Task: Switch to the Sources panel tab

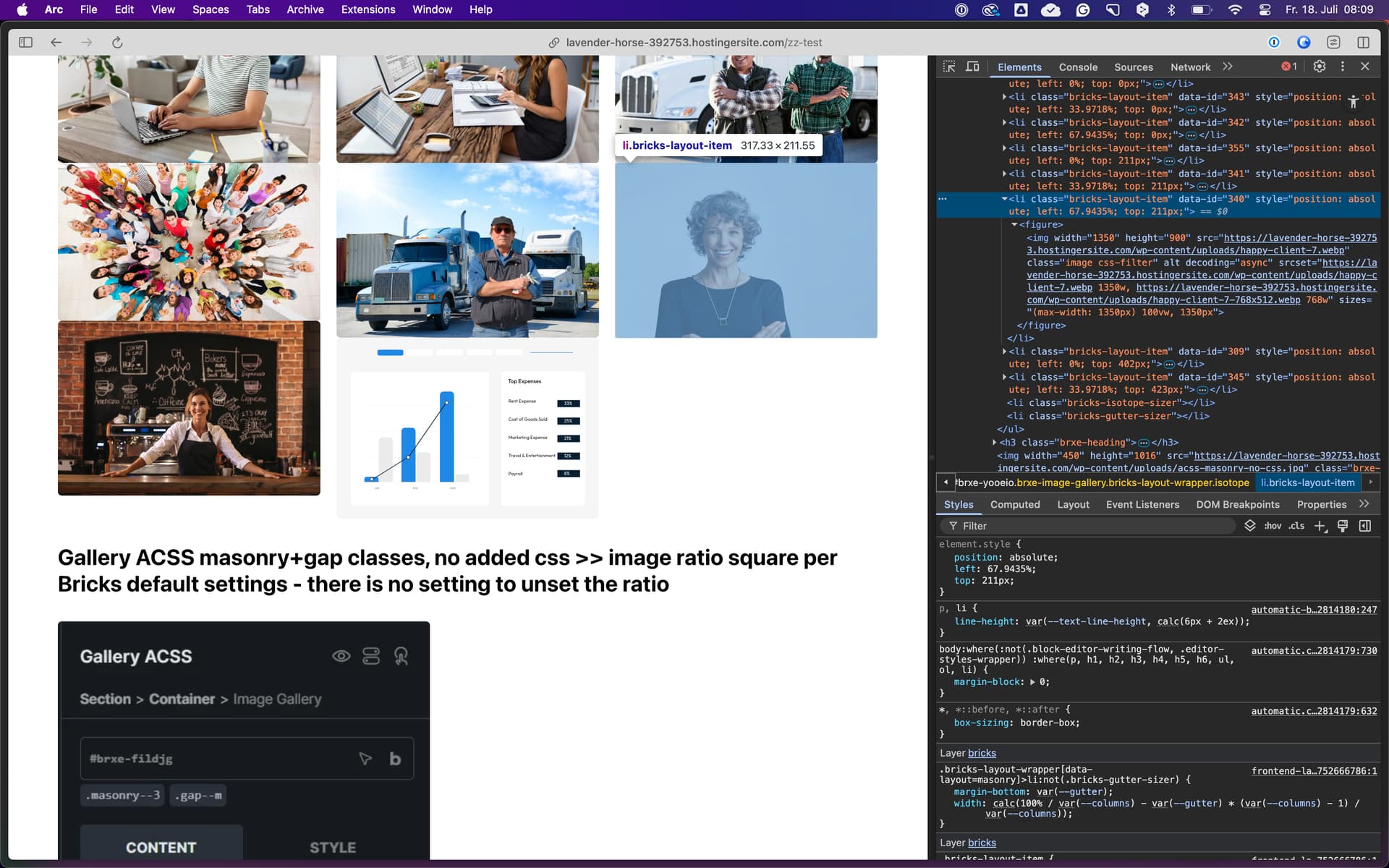Action: (1134, 67)
